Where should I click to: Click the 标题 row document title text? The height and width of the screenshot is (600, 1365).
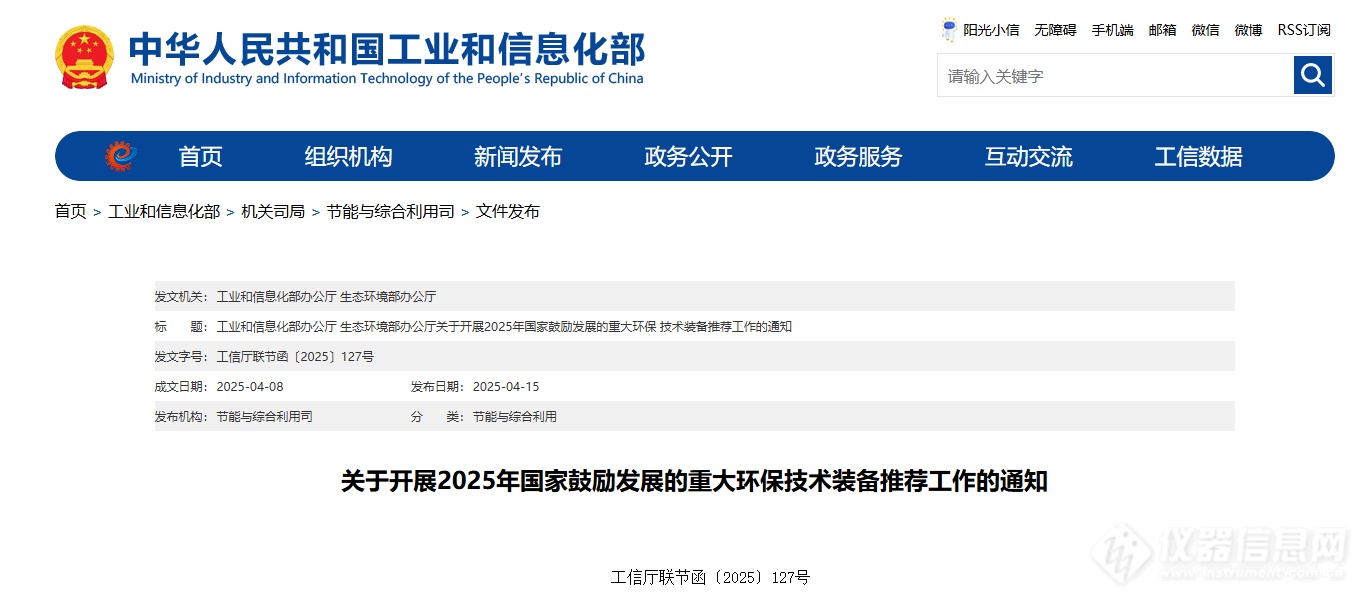click(504, 327)
